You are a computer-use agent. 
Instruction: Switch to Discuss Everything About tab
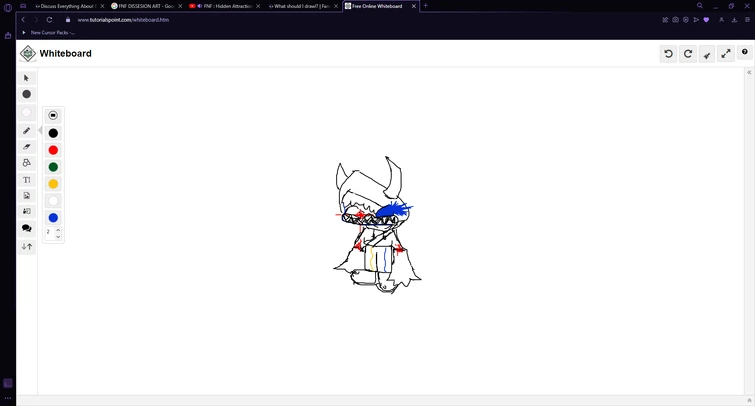(x=67, y=6)
